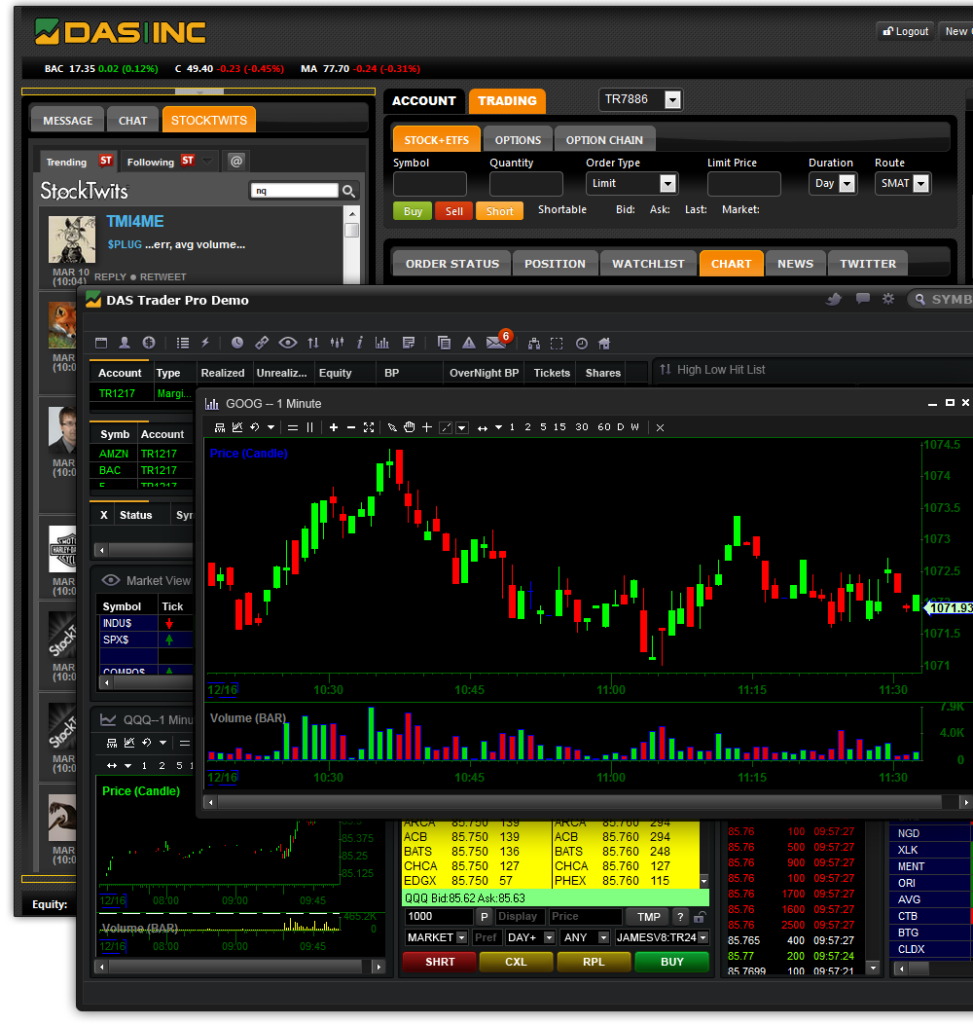Toggle horizontal lines icon on GOOG chart toolbar
Viewport: 973px width, 1024px height.
click(293, 427)
